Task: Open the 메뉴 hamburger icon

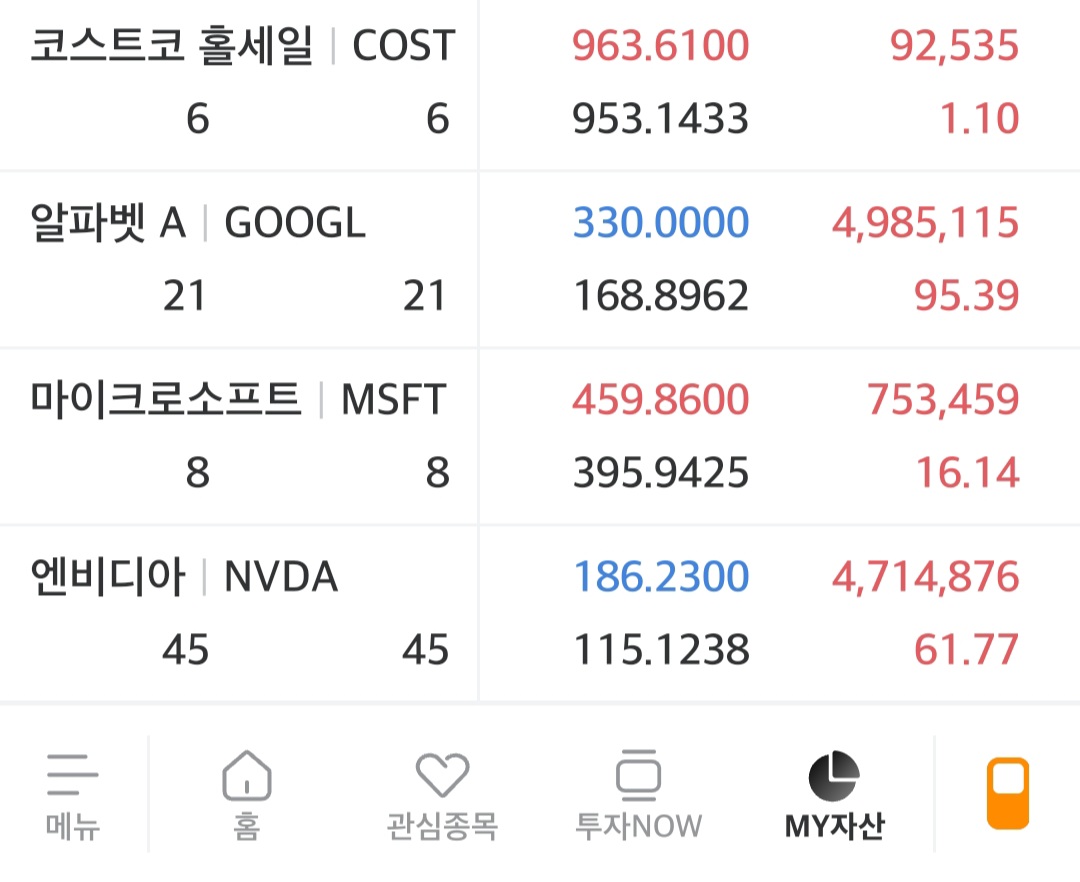Action: [72, 775]
